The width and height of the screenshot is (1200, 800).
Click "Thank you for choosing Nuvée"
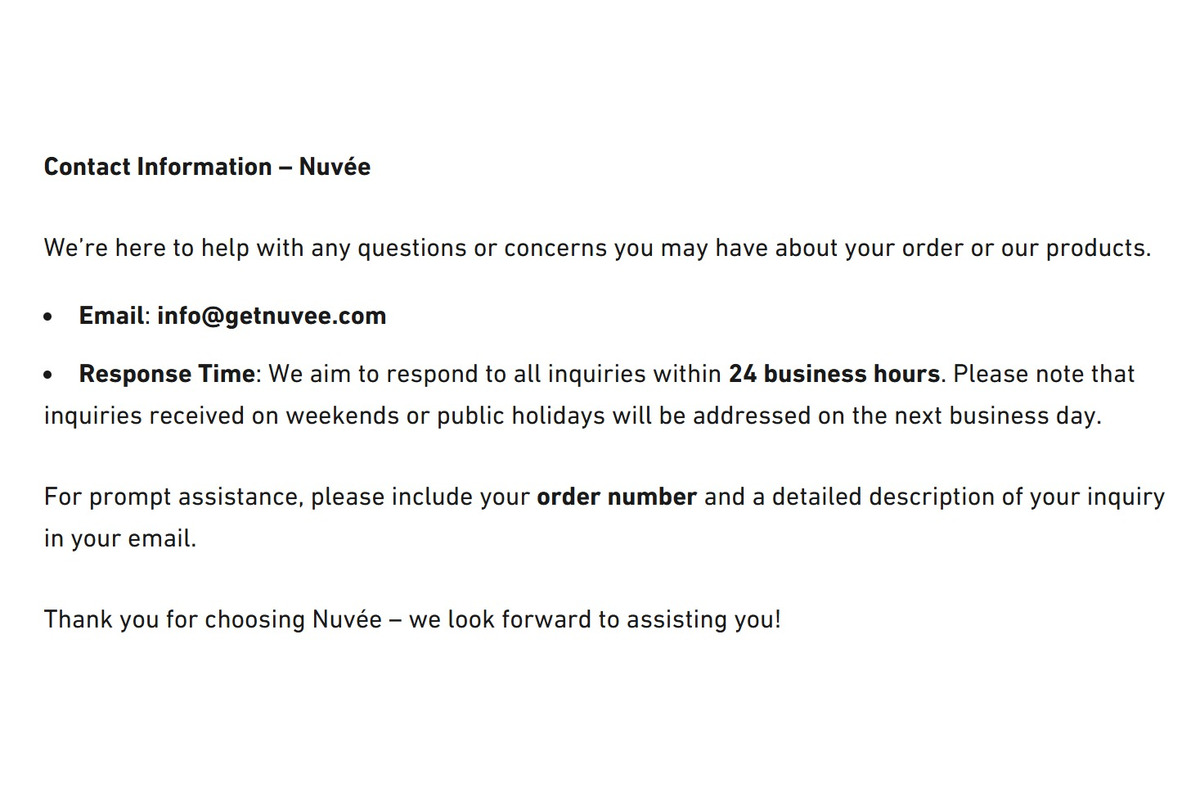[213, 620]
